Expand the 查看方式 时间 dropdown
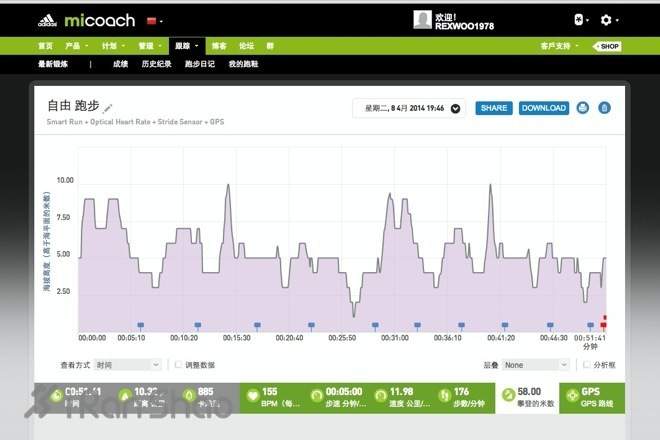 (128, 365)
